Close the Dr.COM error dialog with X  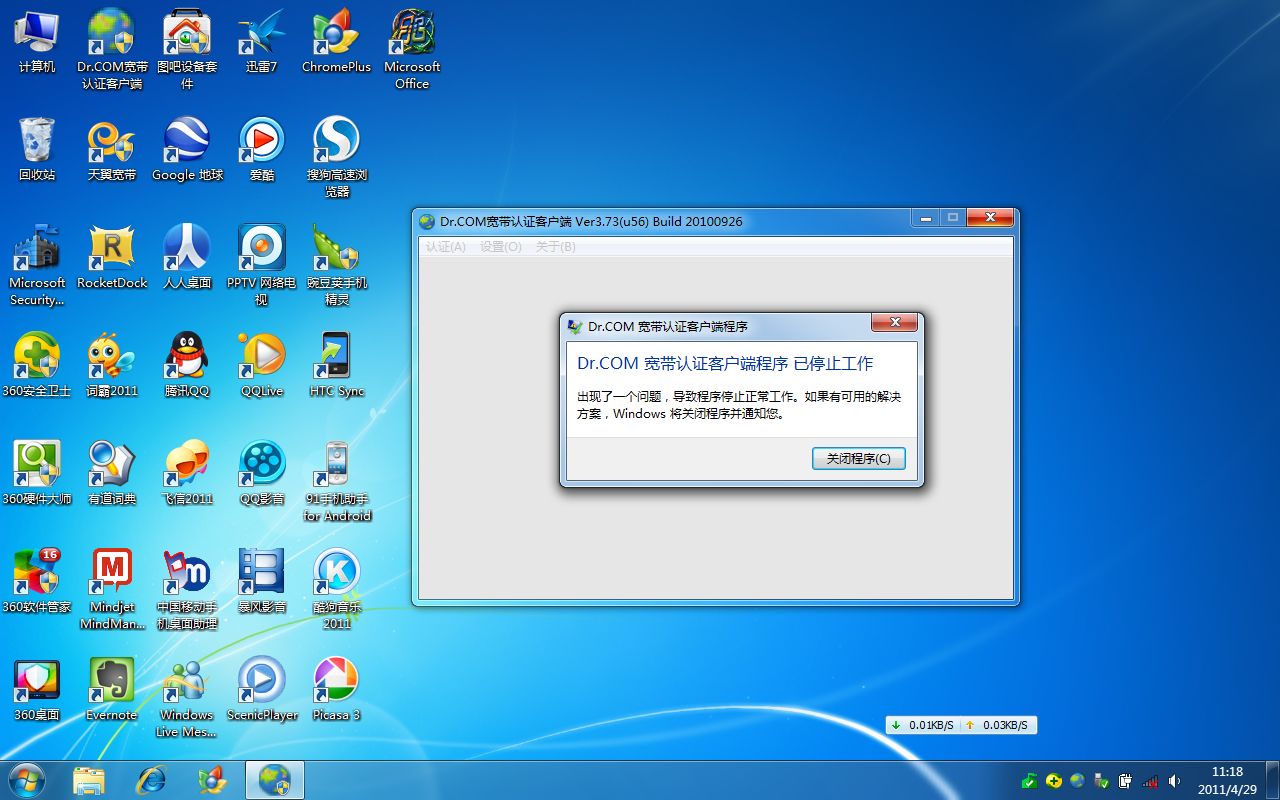[894, 323]
